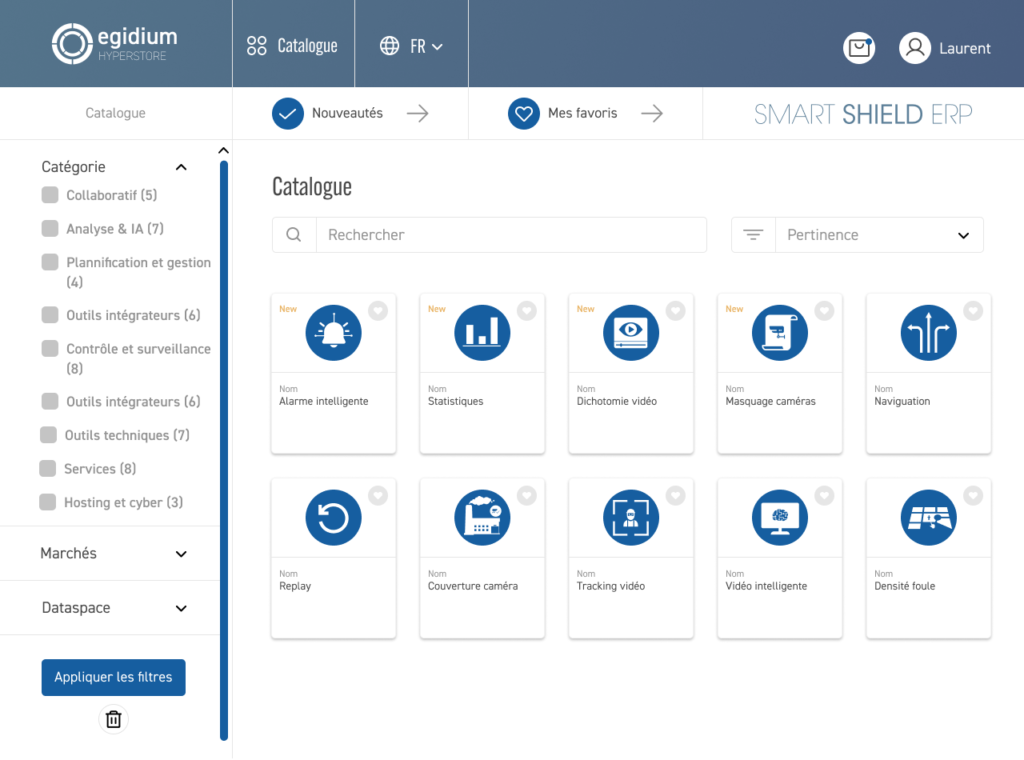1024x760 pixels.
Task: Check the Collaboratif (5) category box
Action: [50, 195]
